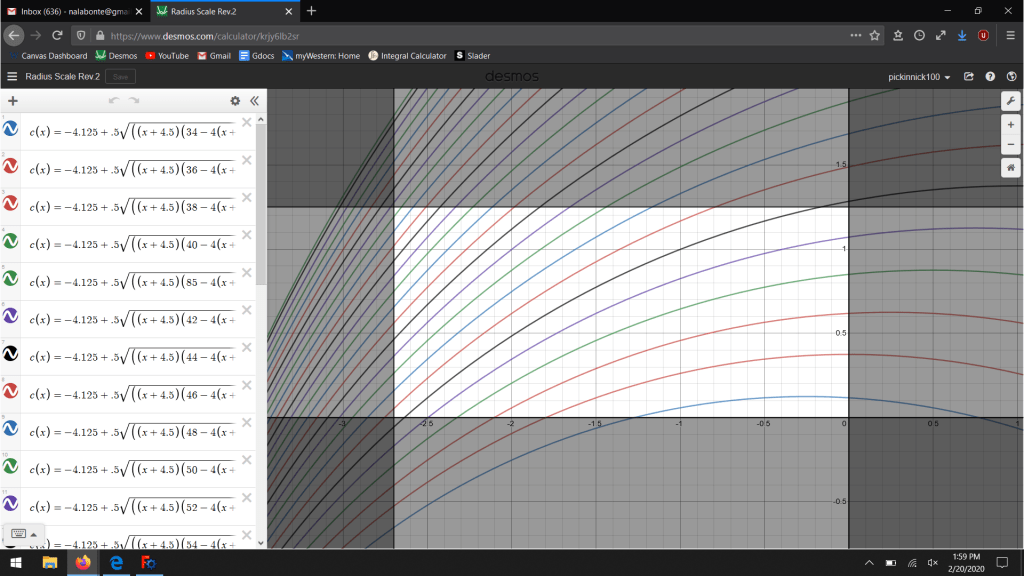This screenshot has width=1024, height=576.
Task: Zoom out of the graph
Action: (1010, 146)
